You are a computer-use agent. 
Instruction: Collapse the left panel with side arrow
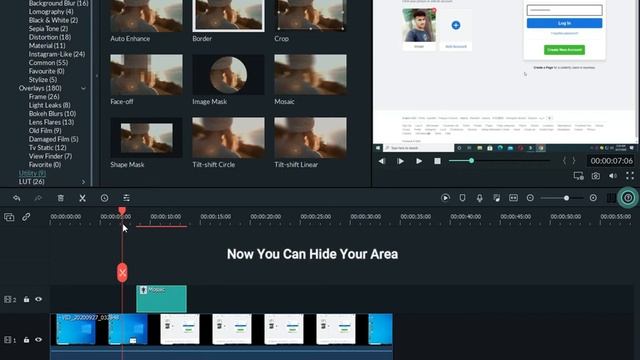click(97, 76)
